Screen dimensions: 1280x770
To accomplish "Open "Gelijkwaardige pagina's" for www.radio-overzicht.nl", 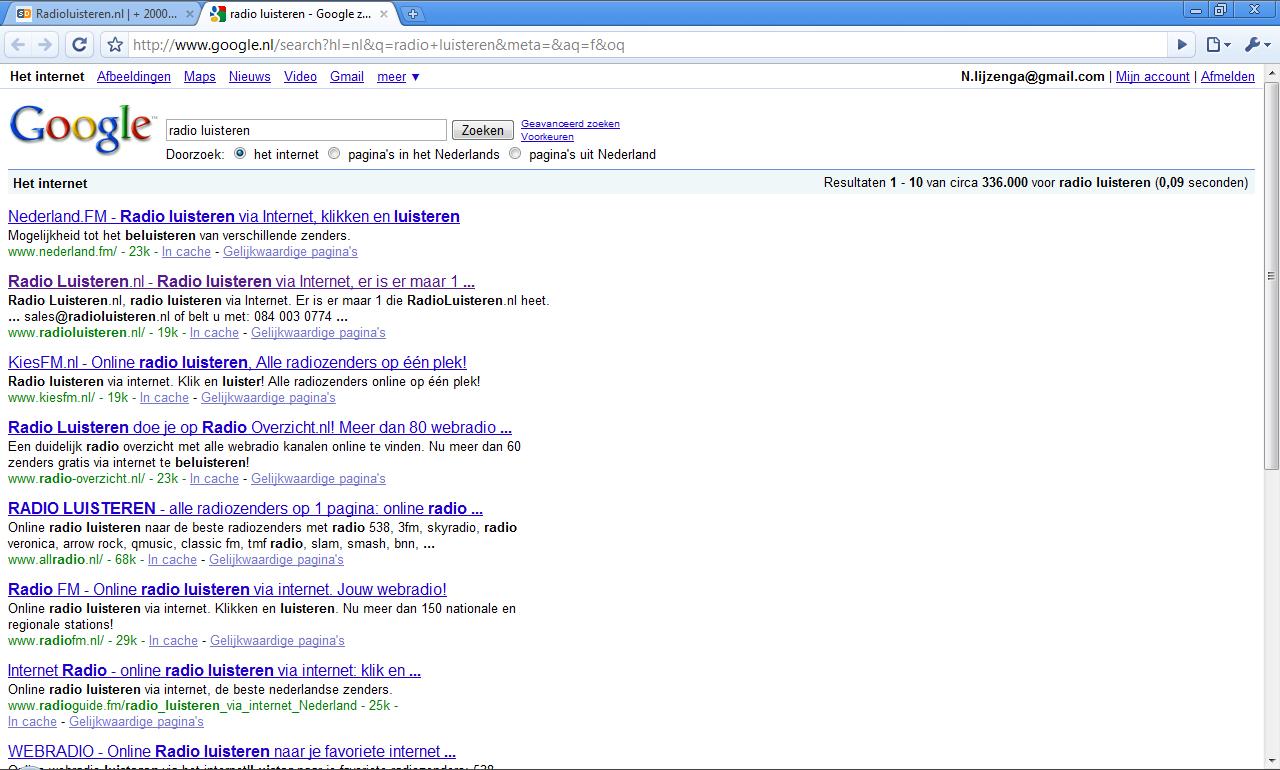I will point(318,479).
